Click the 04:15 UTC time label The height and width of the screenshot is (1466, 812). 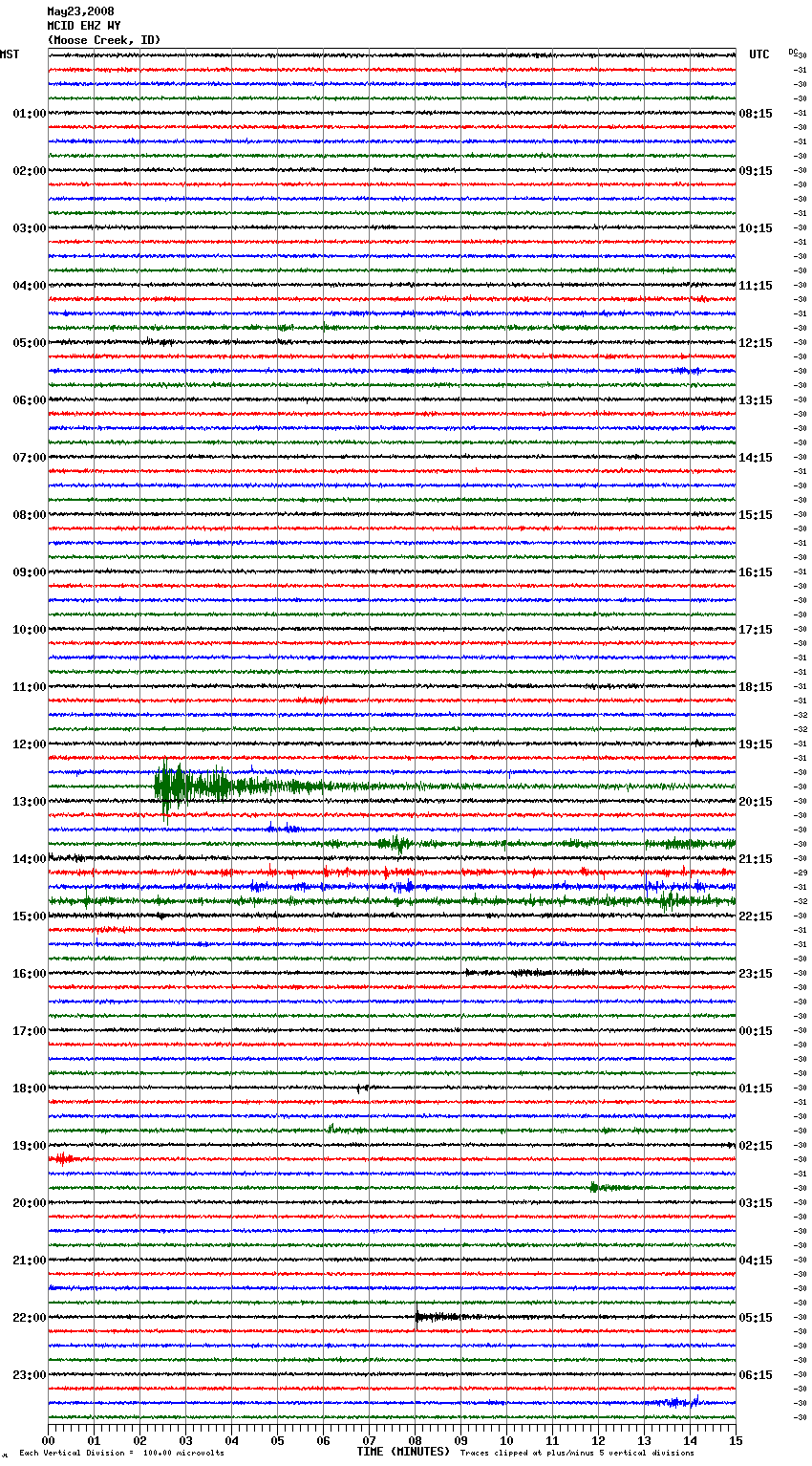756,1261
